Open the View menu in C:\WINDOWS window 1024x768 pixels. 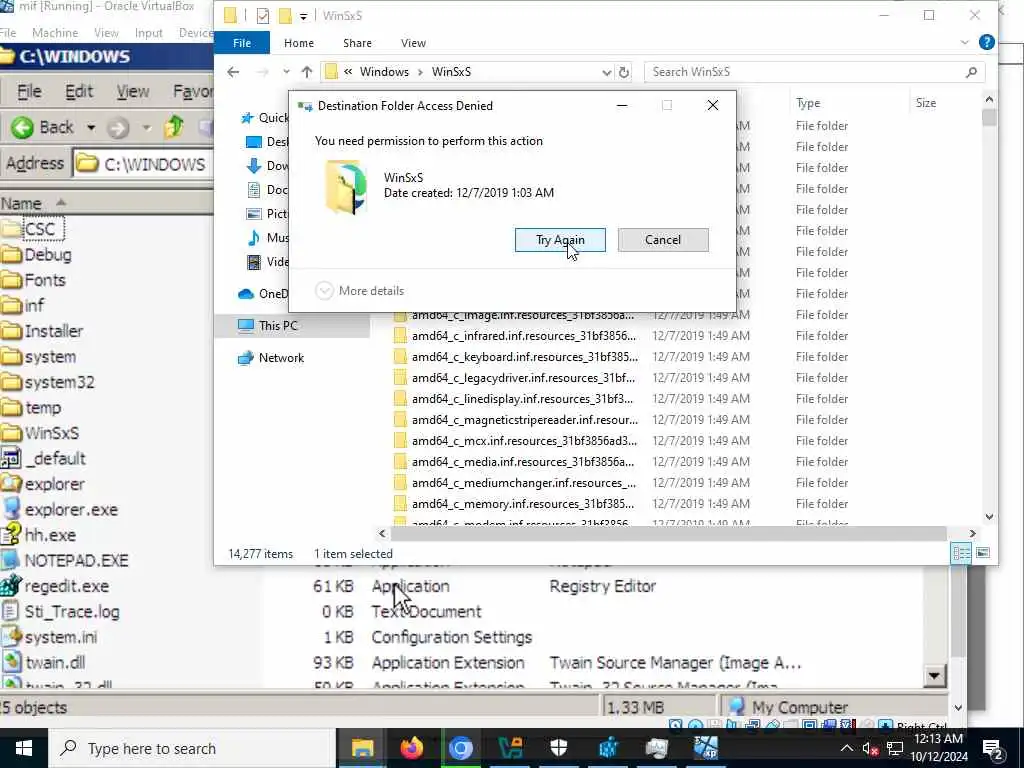[x=133, y=91]
